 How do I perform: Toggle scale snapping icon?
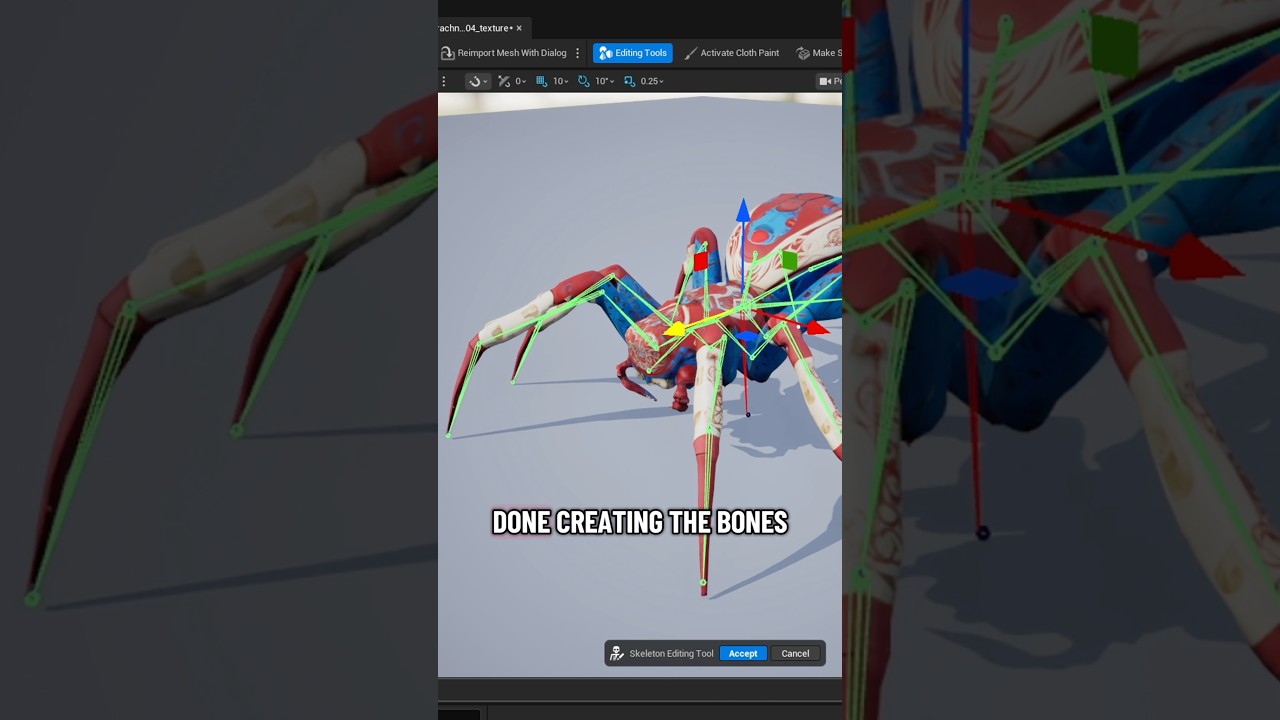[x=629, y=81]
